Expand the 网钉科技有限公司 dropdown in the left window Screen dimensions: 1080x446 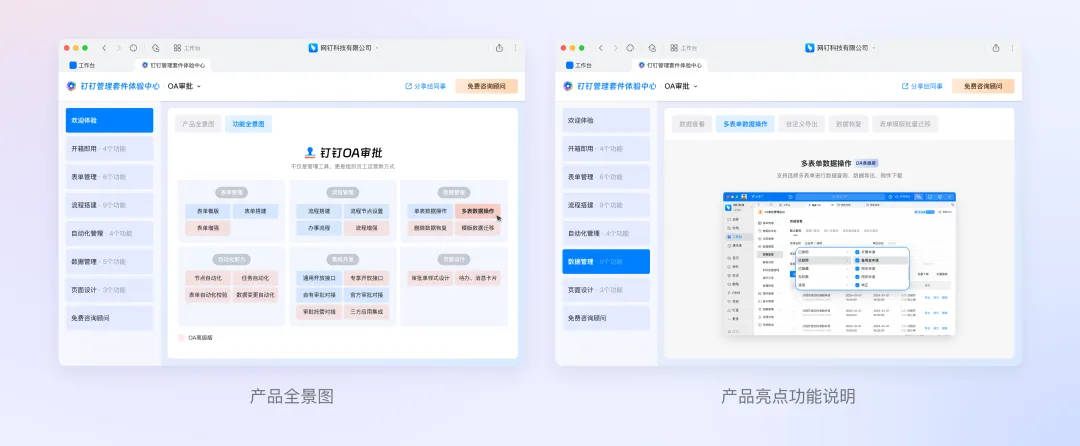[377, 48]
